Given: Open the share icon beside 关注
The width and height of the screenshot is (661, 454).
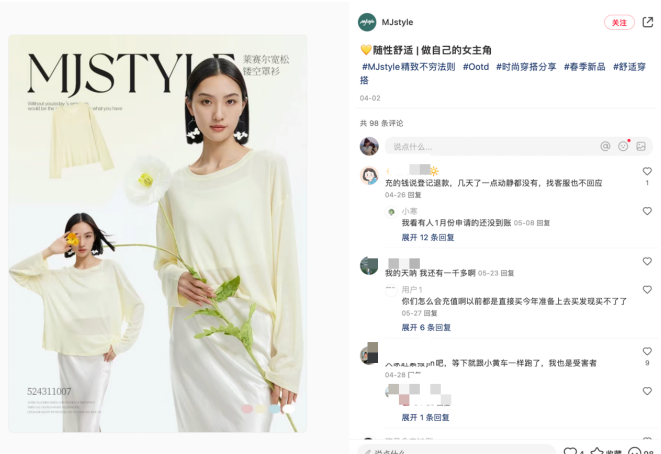Looking at the screenshot, I should tap(647, 22).
